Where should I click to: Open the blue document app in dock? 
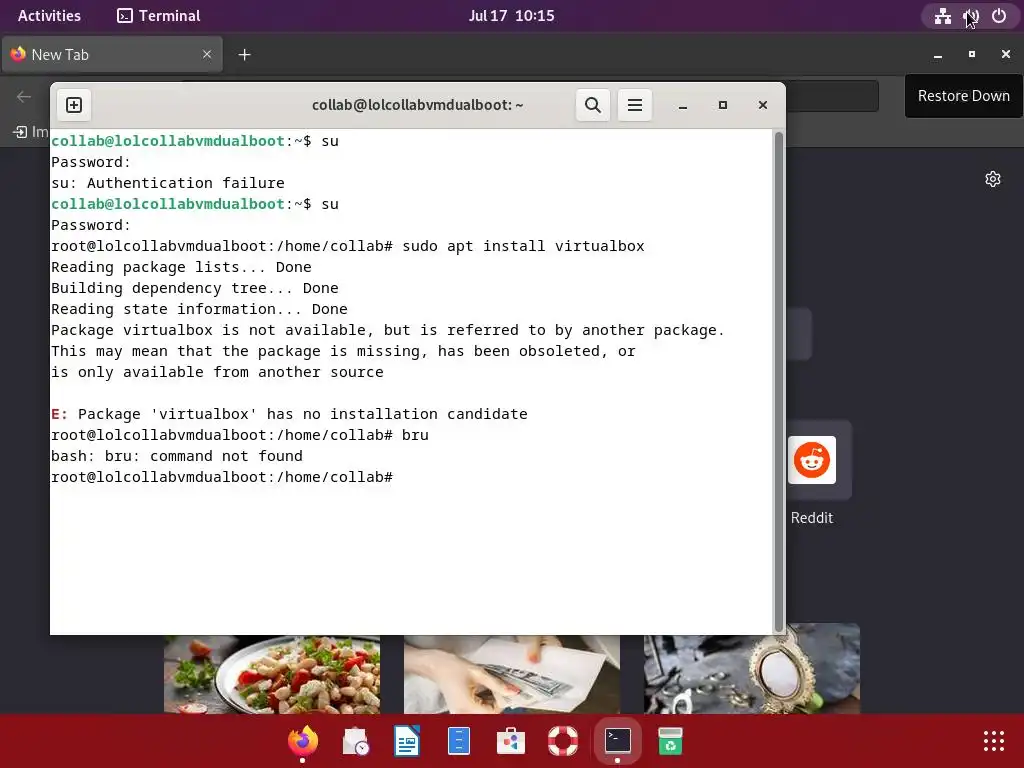tap(459, 741)
